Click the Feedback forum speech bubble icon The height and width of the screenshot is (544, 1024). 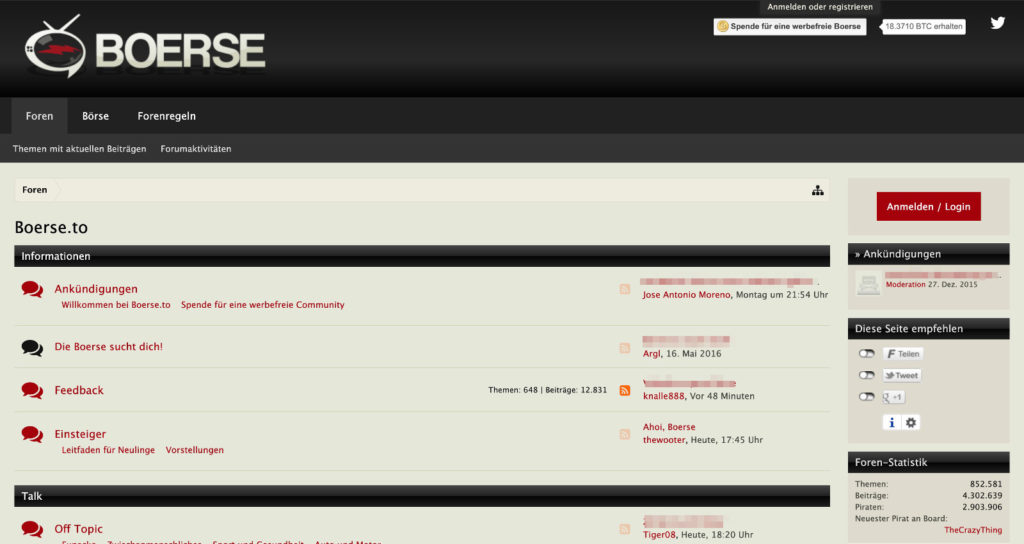32,391
